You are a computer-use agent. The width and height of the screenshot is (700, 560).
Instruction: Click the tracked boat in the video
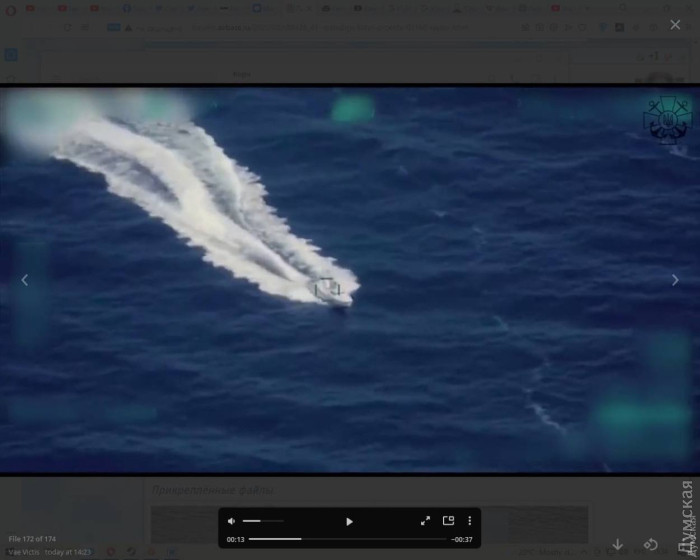coord(330,290)
